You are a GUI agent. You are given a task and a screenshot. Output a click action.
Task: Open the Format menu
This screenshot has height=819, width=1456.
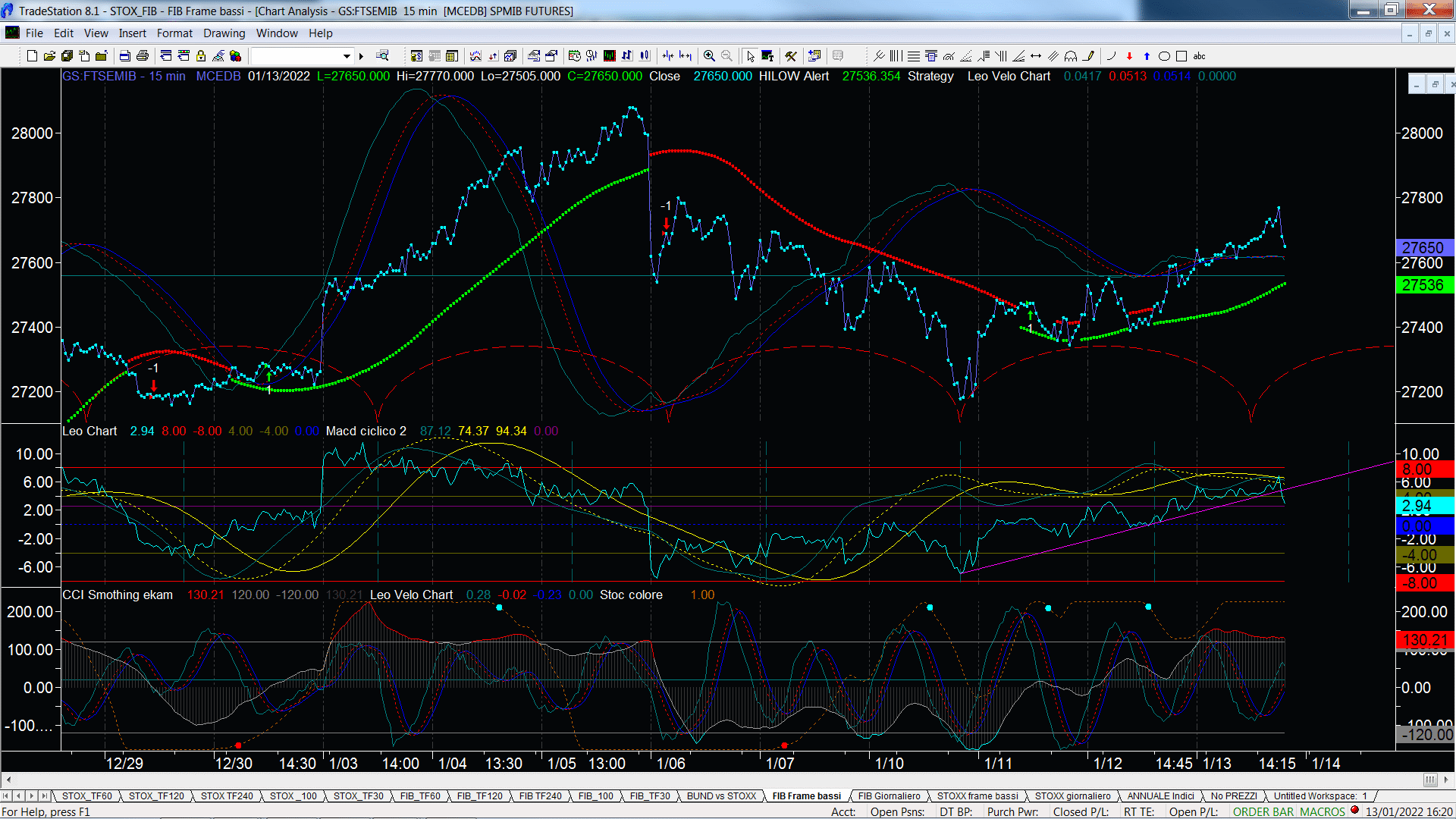(174, 33)
